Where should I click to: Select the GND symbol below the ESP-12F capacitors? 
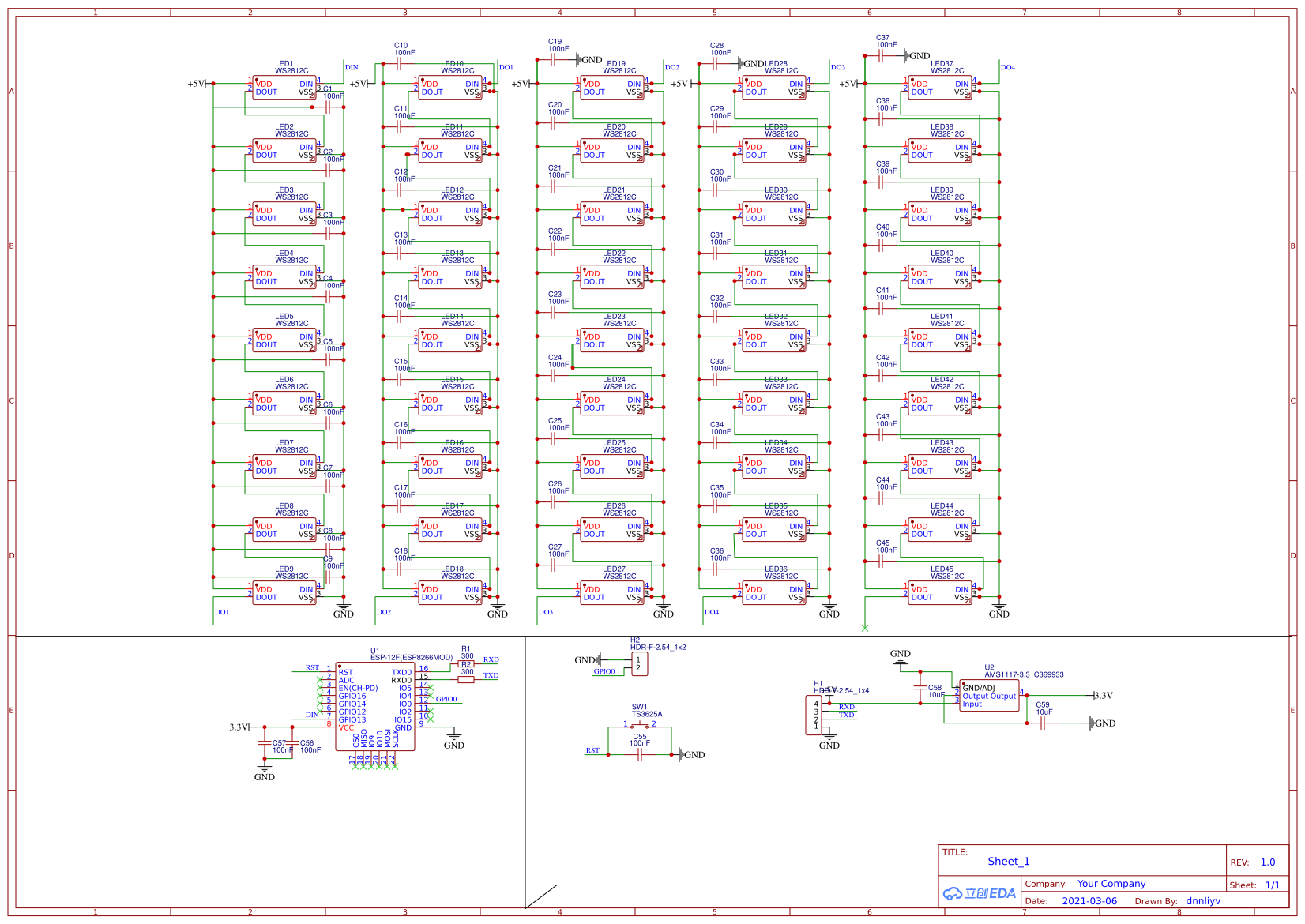pyautogui.click(x=265, y=772)
